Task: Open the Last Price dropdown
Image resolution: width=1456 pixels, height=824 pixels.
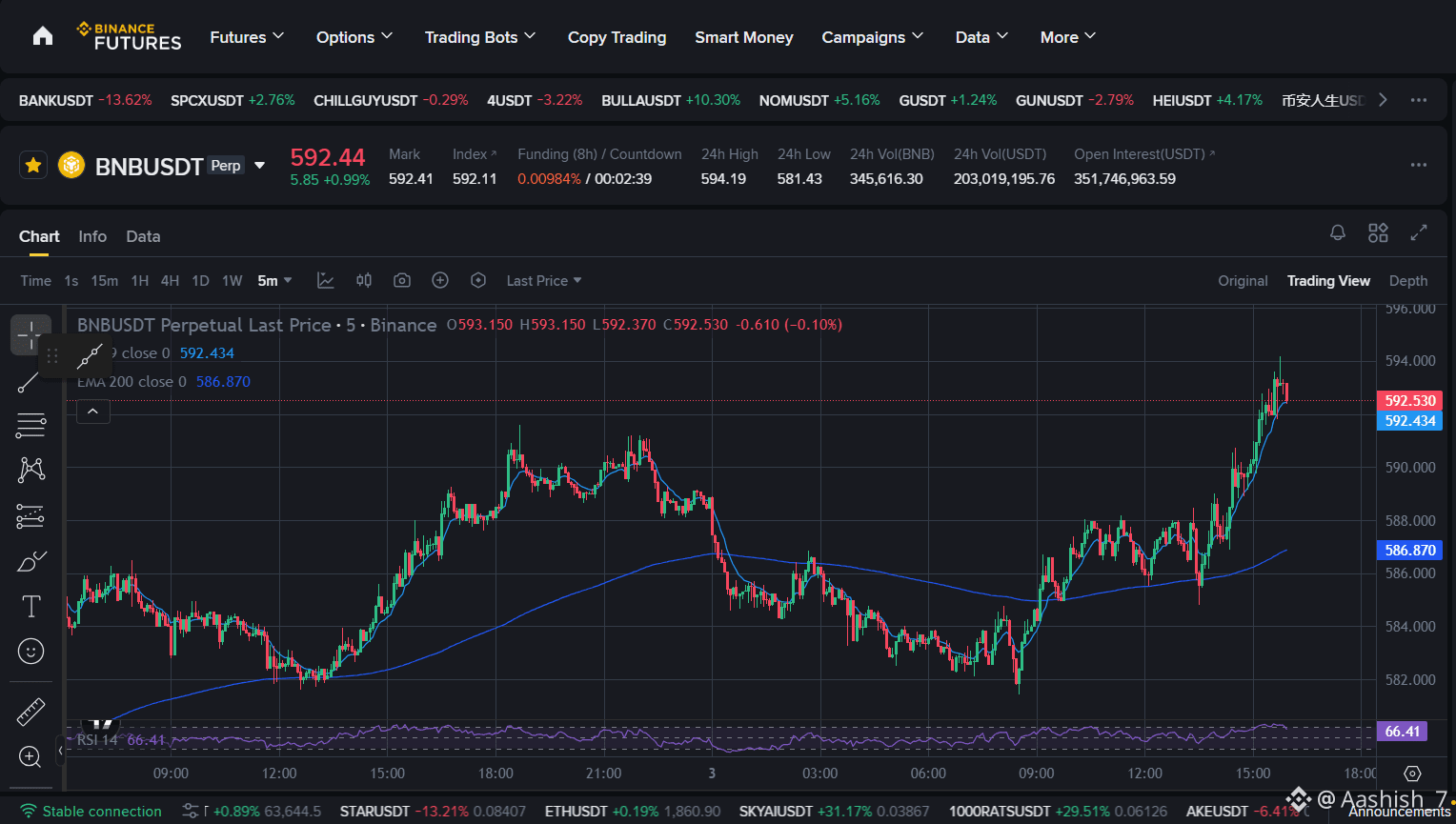Action: click(544, 281)
